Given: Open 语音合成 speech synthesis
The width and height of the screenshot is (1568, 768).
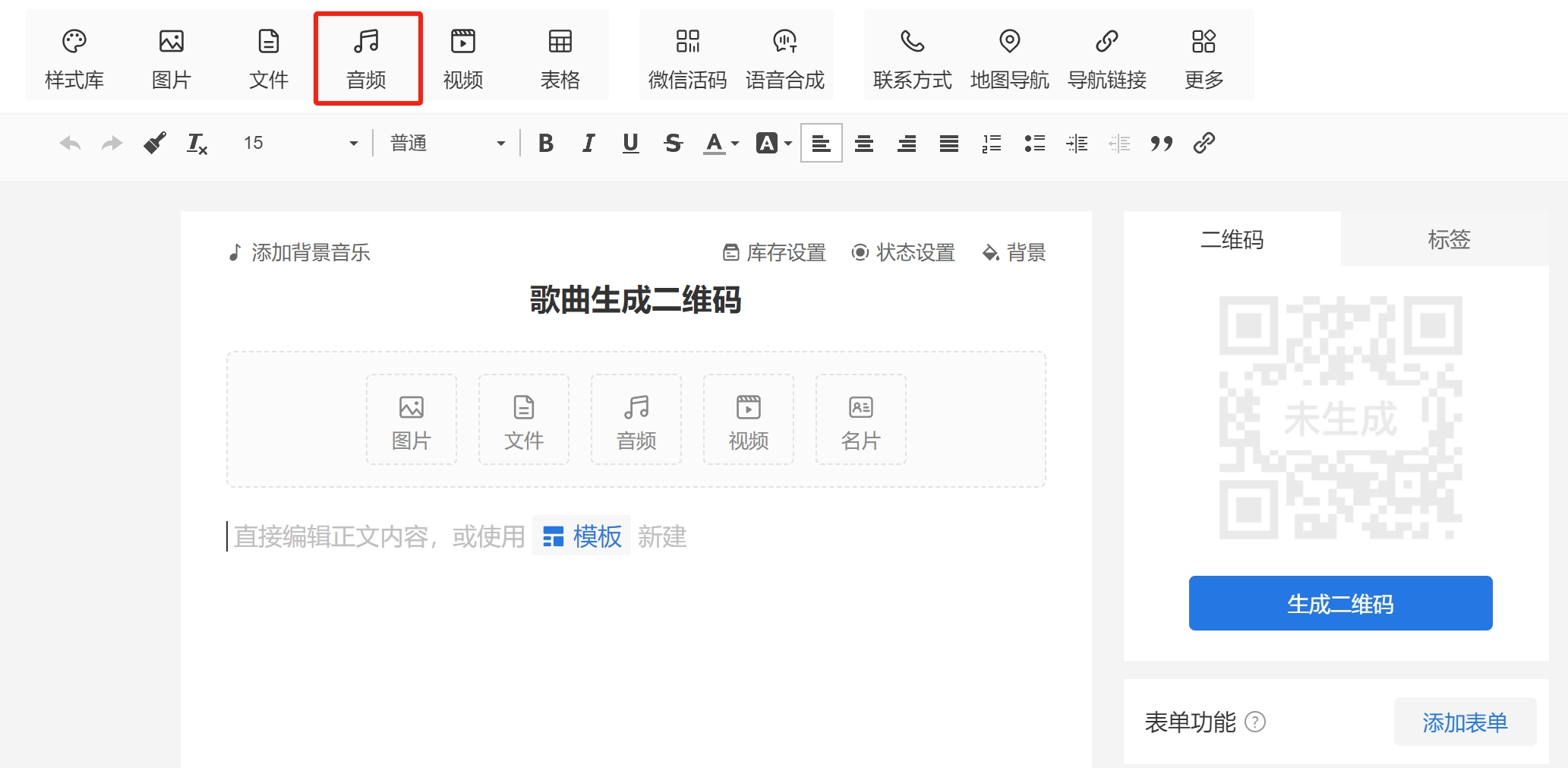Looking at the screenshot, I should (x=785, y=58).
